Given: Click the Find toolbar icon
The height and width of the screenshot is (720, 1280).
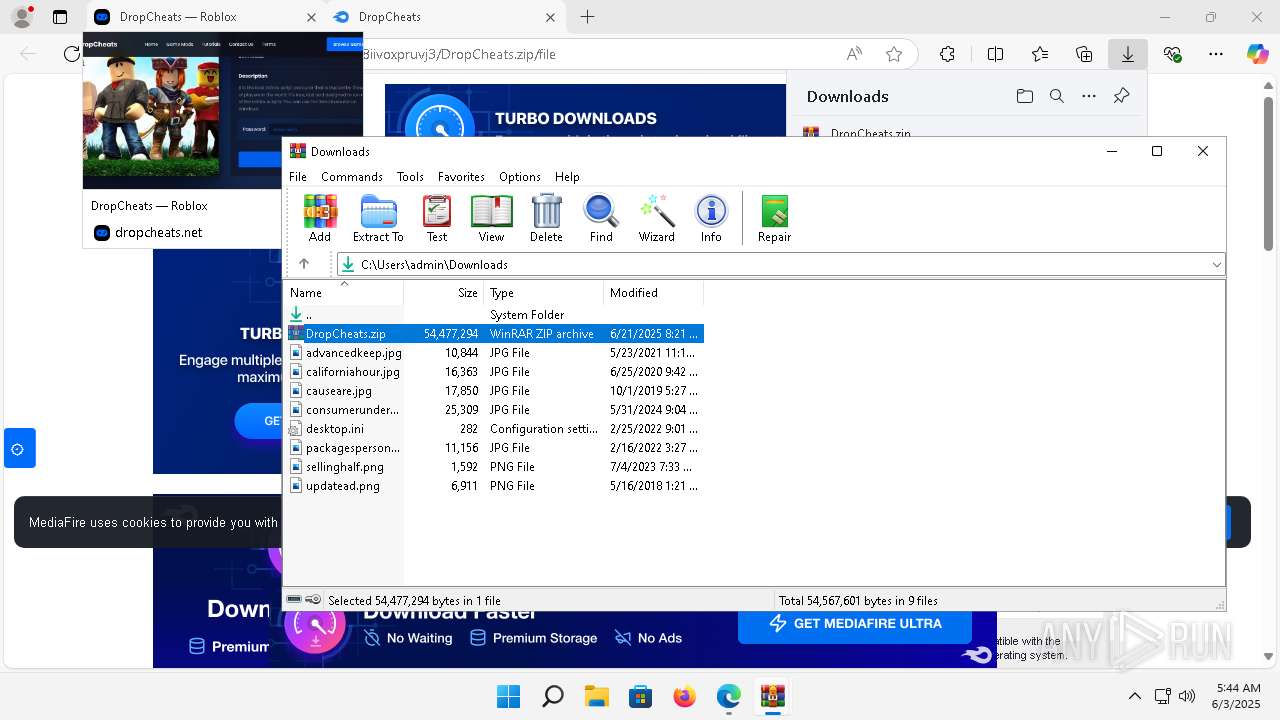Looking at the screenshot, I should (601, 218).
